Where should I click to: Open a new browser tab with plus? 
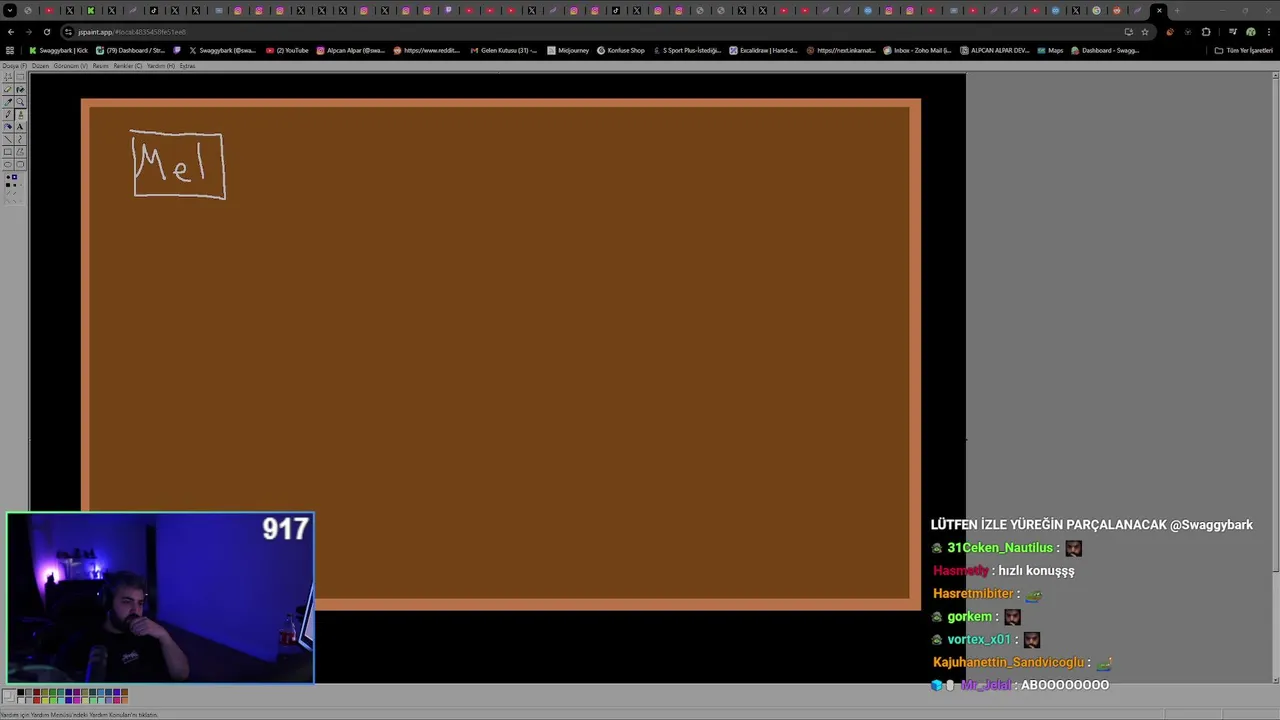coord(1177,10)
